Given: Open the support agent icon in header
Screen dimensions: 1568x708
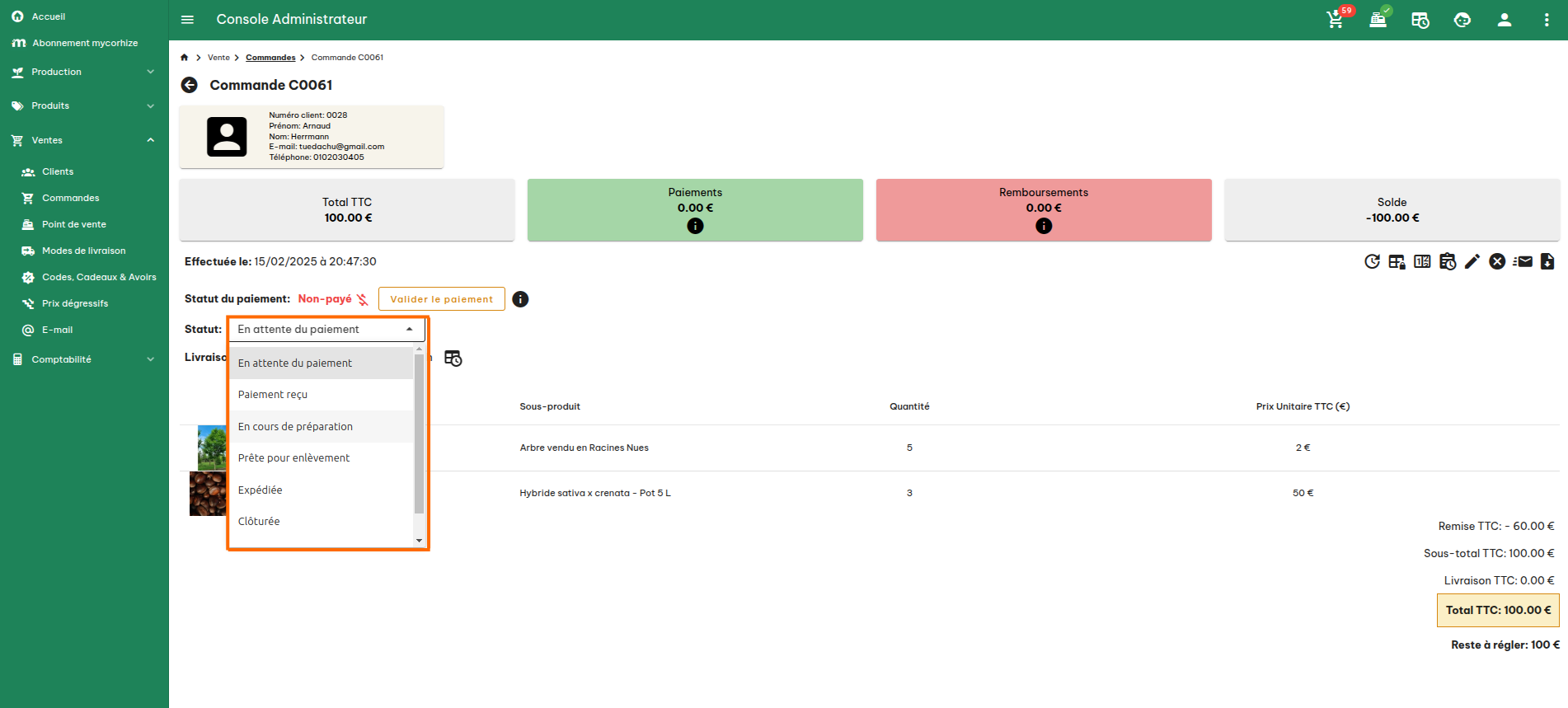Looking at the screenshot, I should [1462, 20].
